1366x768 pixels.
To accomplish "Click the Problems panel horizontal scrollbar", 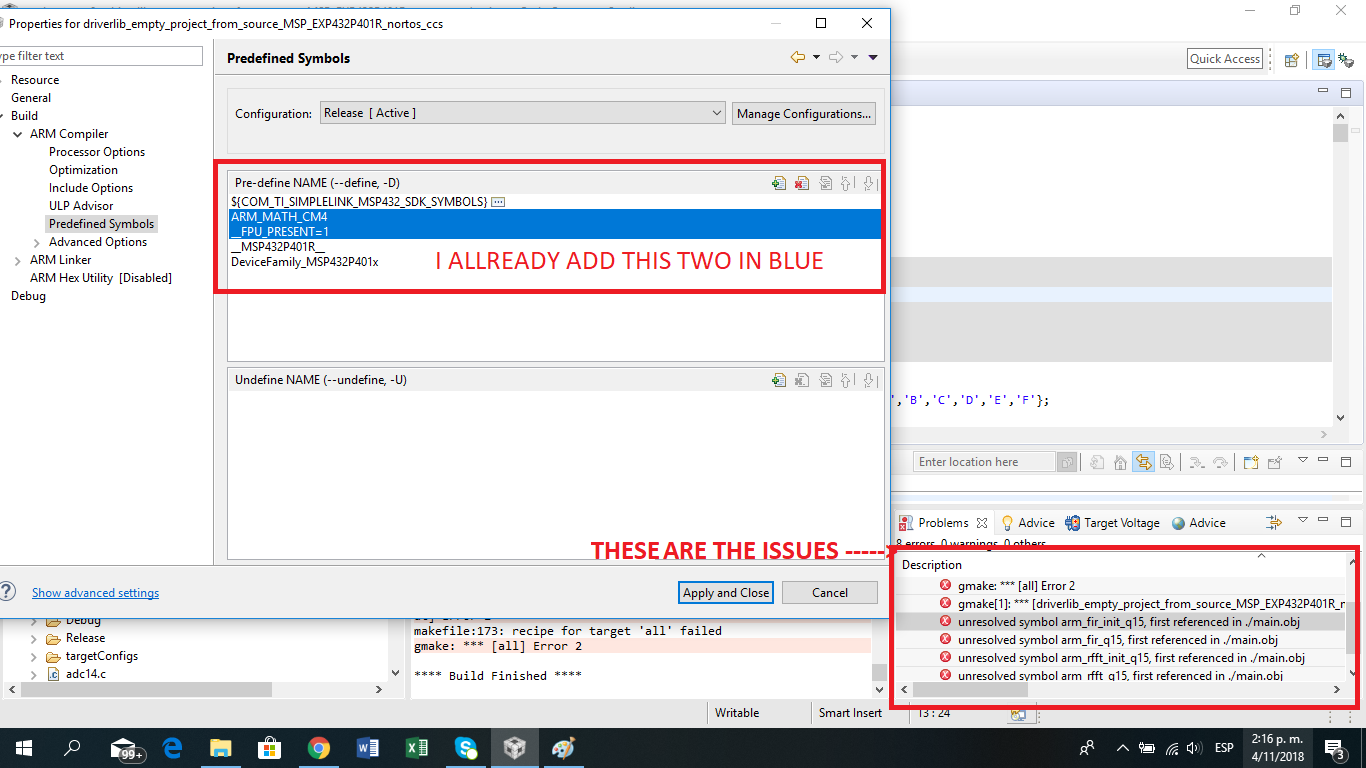I will tap(1120, 689).
